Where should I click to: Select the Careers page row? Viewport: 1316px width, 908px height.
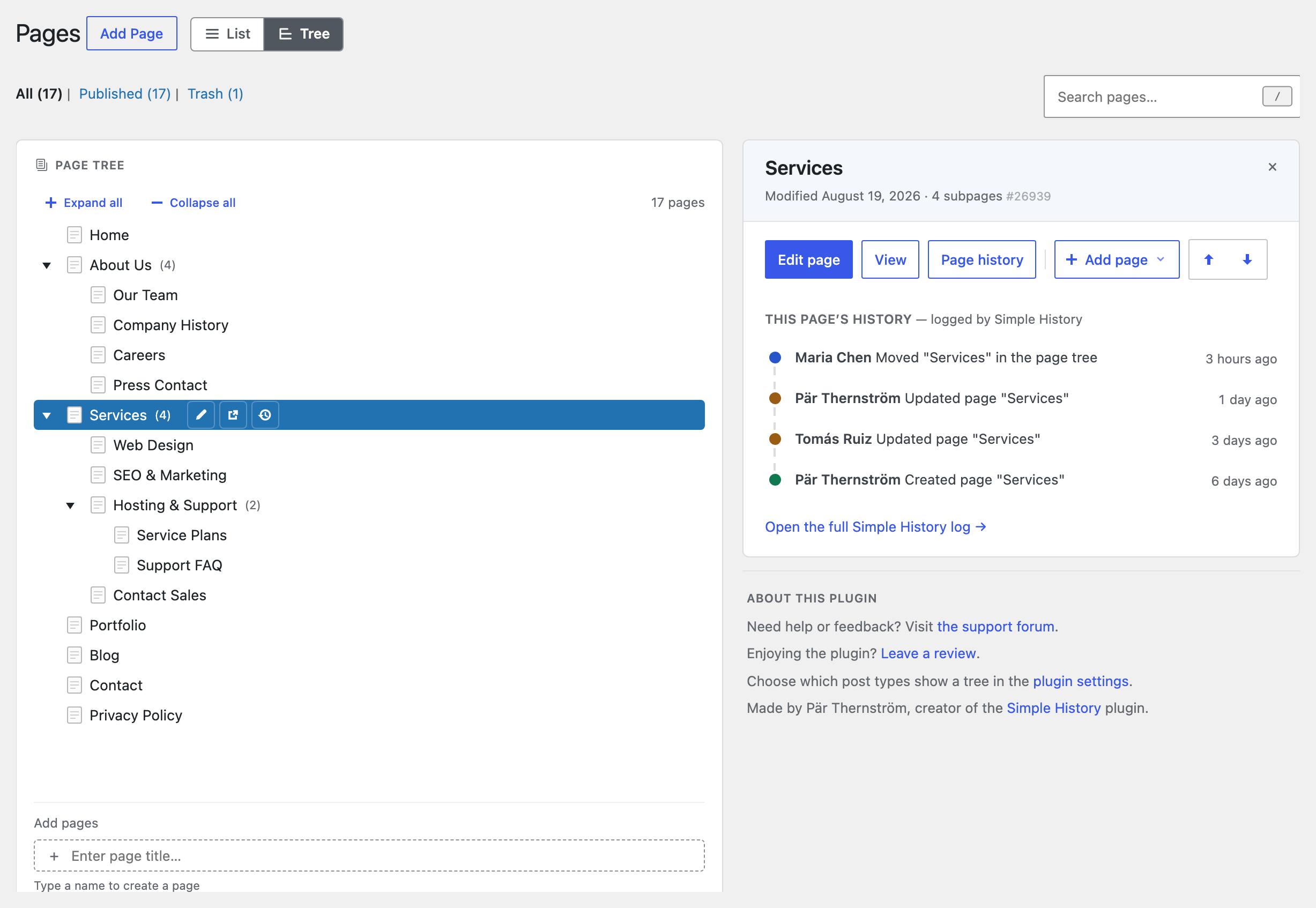369,355
